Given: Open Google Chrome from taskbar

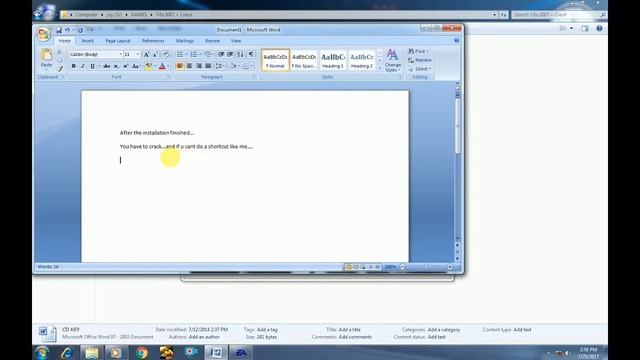Looking at the screenshot, I should tap(142, 353).
